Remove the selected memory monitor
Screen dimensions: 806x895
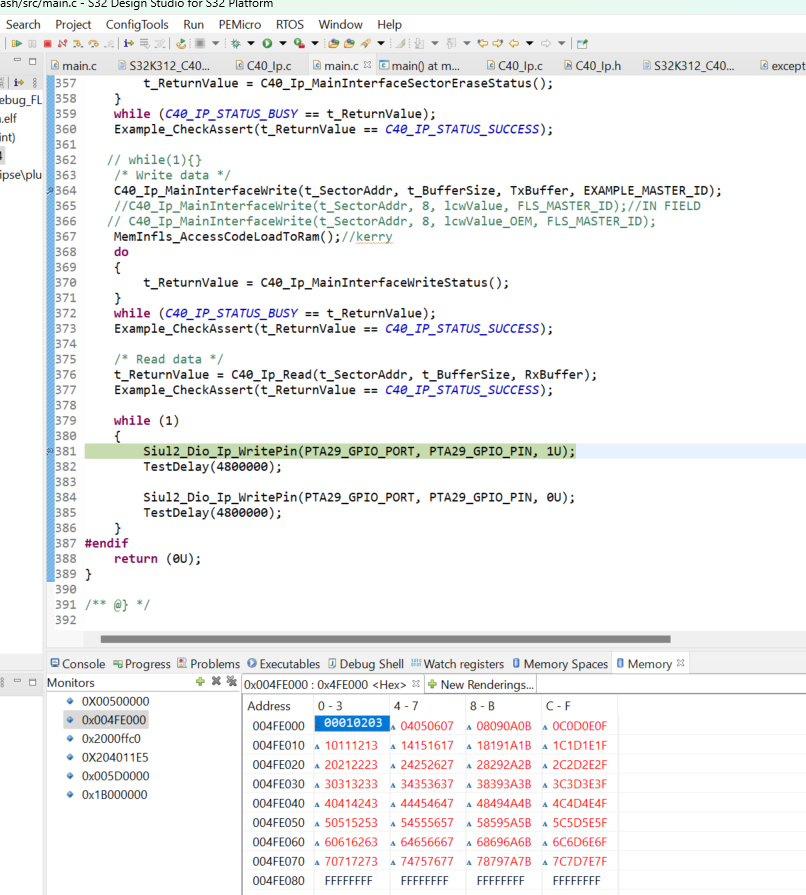point(216,681)
